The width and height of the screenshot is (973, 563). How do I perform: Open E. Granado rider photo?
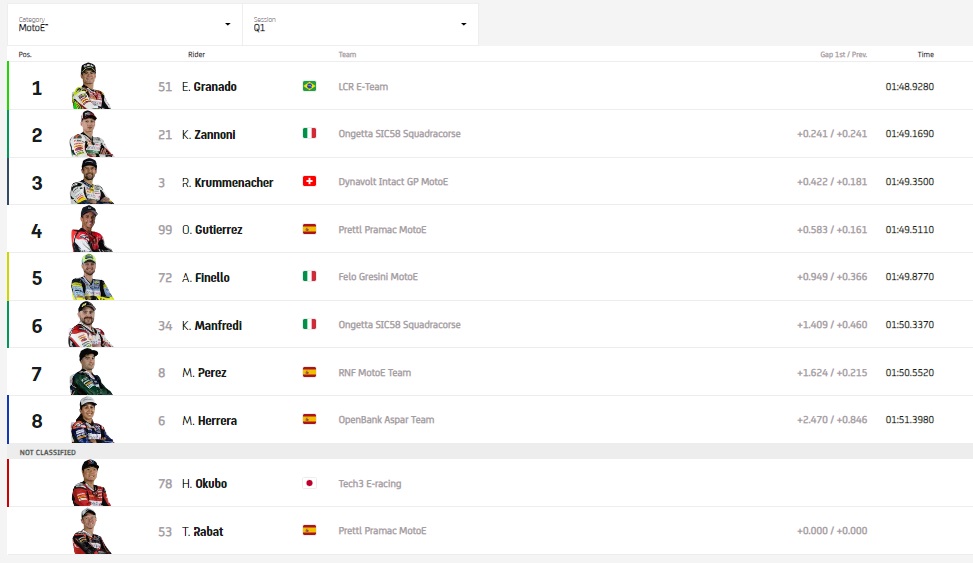[90, 87]
